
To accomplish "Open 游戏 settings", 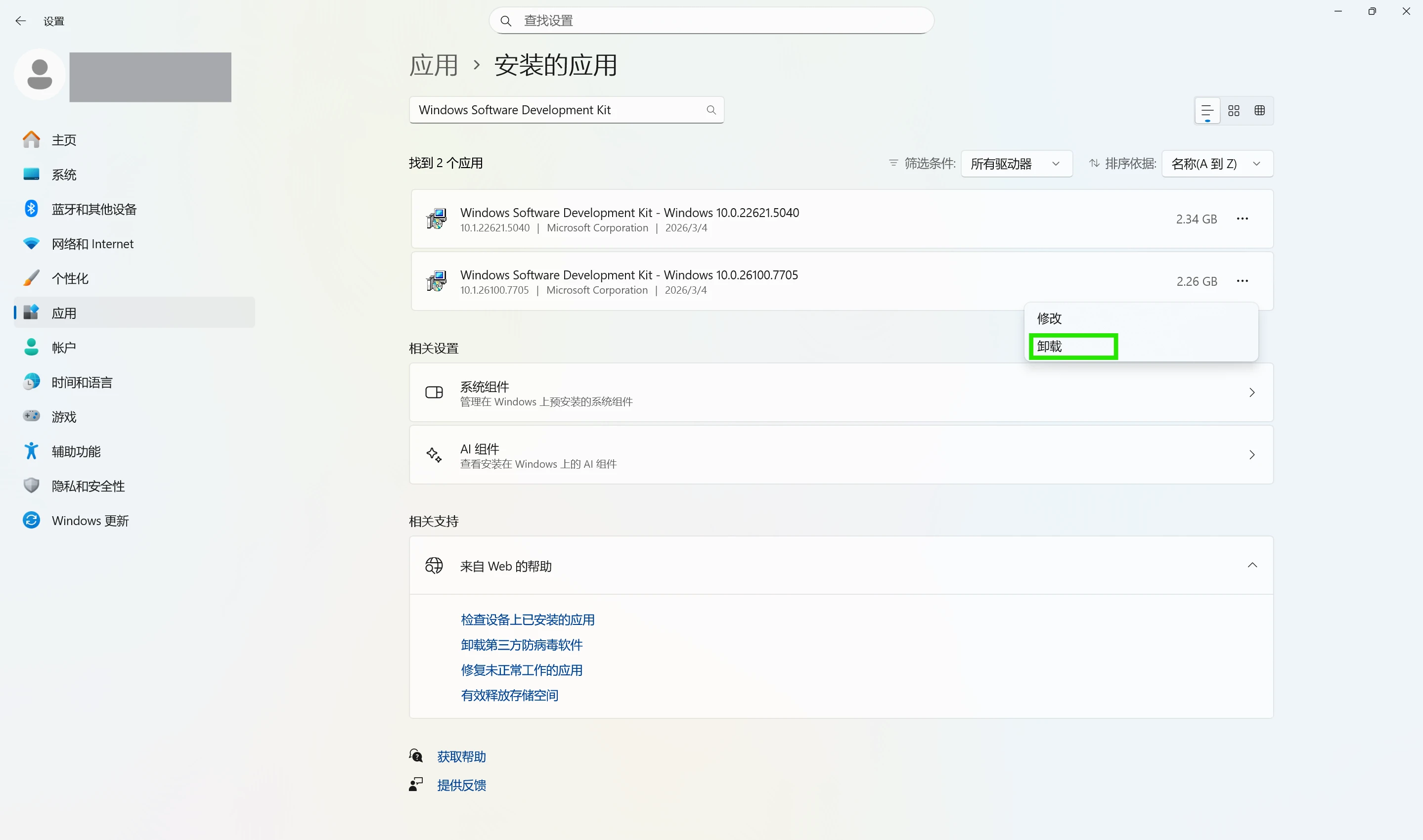I will (x=134, y=417).
